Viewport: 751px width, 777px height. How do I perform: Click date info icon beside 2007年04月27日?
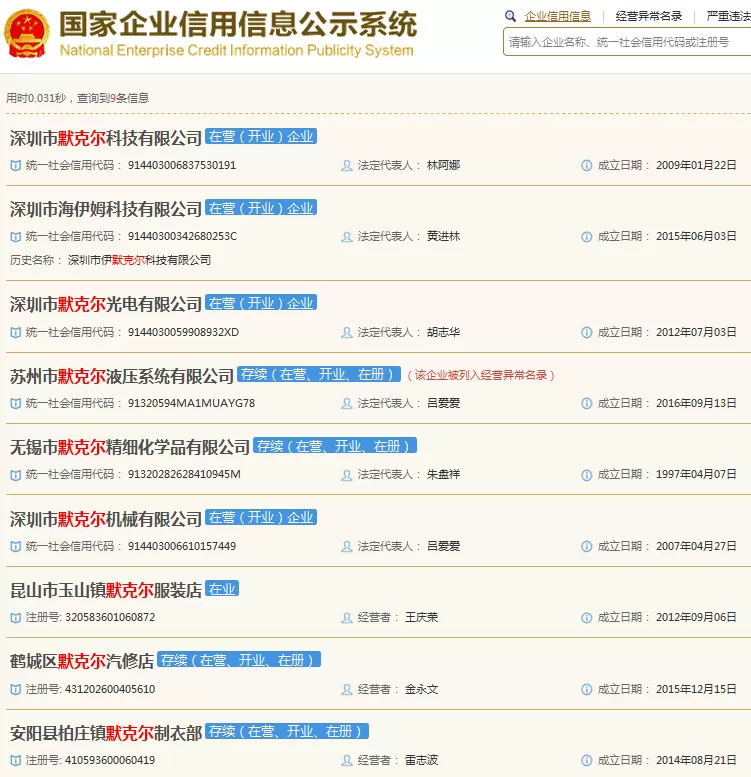click(x=587, y=547)
